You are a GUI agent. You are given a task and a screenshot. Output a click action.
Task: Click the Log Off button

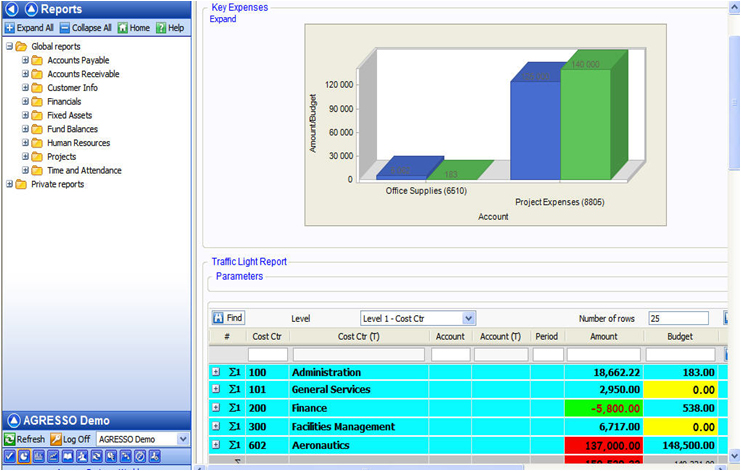point(70,439)
